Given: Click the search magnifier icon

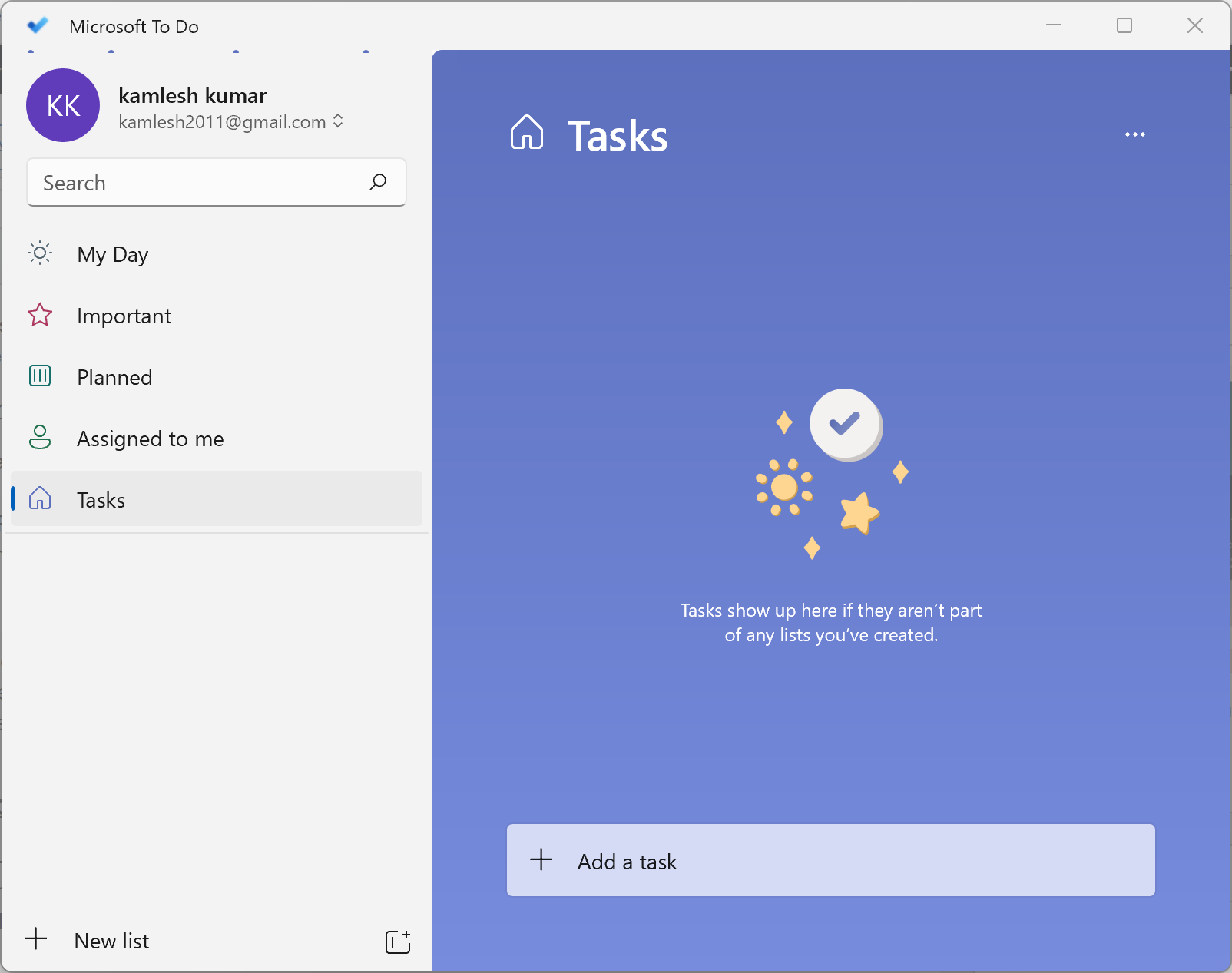Looking at the screenshot, I should (x=378, y=182).
